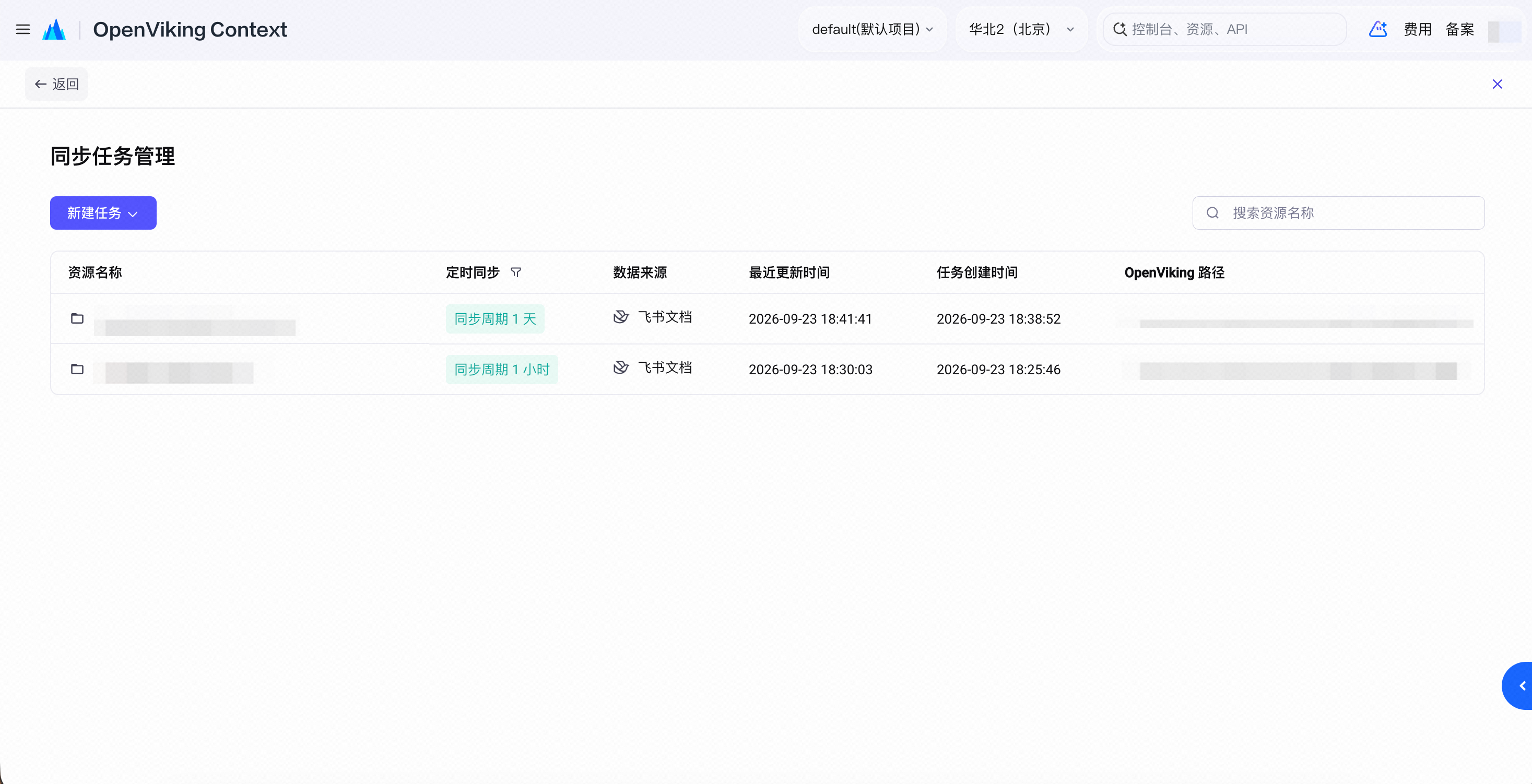Click the 最近更新时间 column header
Screen dimensions: 1532x784
(x=789, y=273)
